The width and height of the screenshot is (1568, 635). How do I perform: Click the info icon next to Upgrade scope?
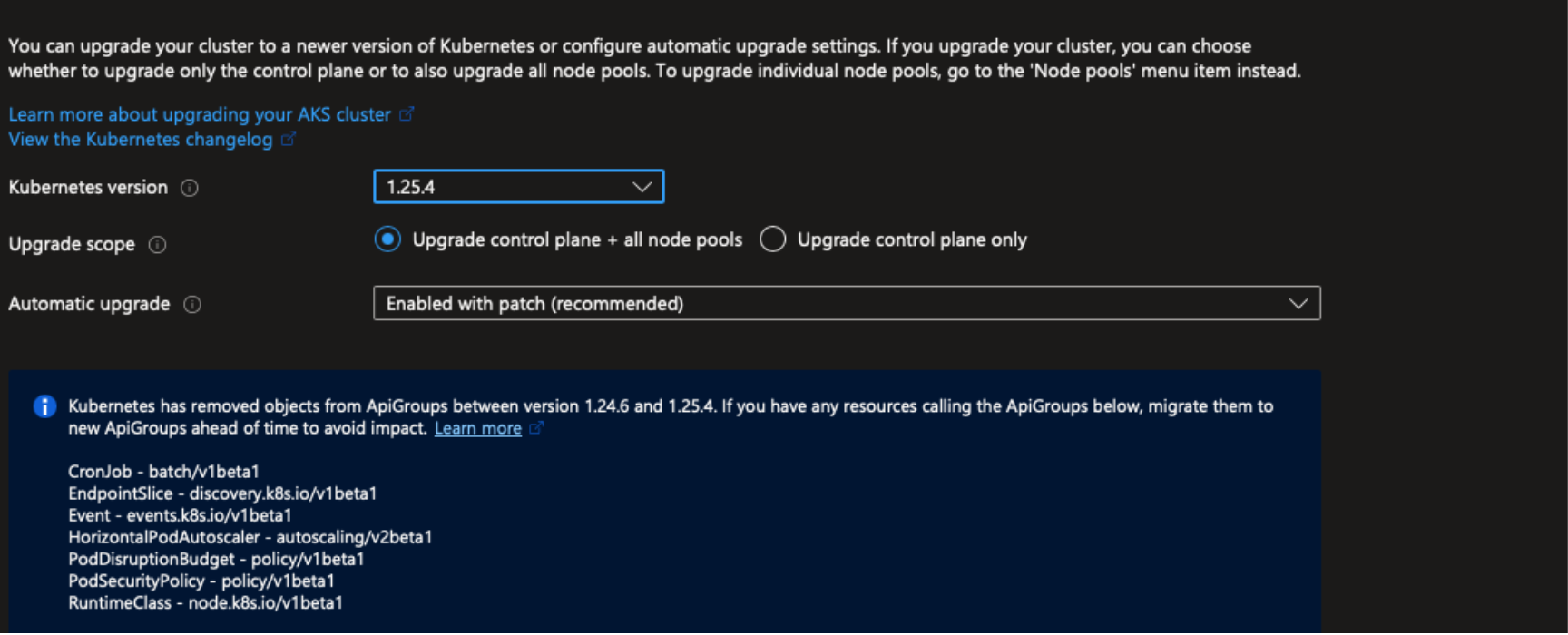[x=157, y=245]
